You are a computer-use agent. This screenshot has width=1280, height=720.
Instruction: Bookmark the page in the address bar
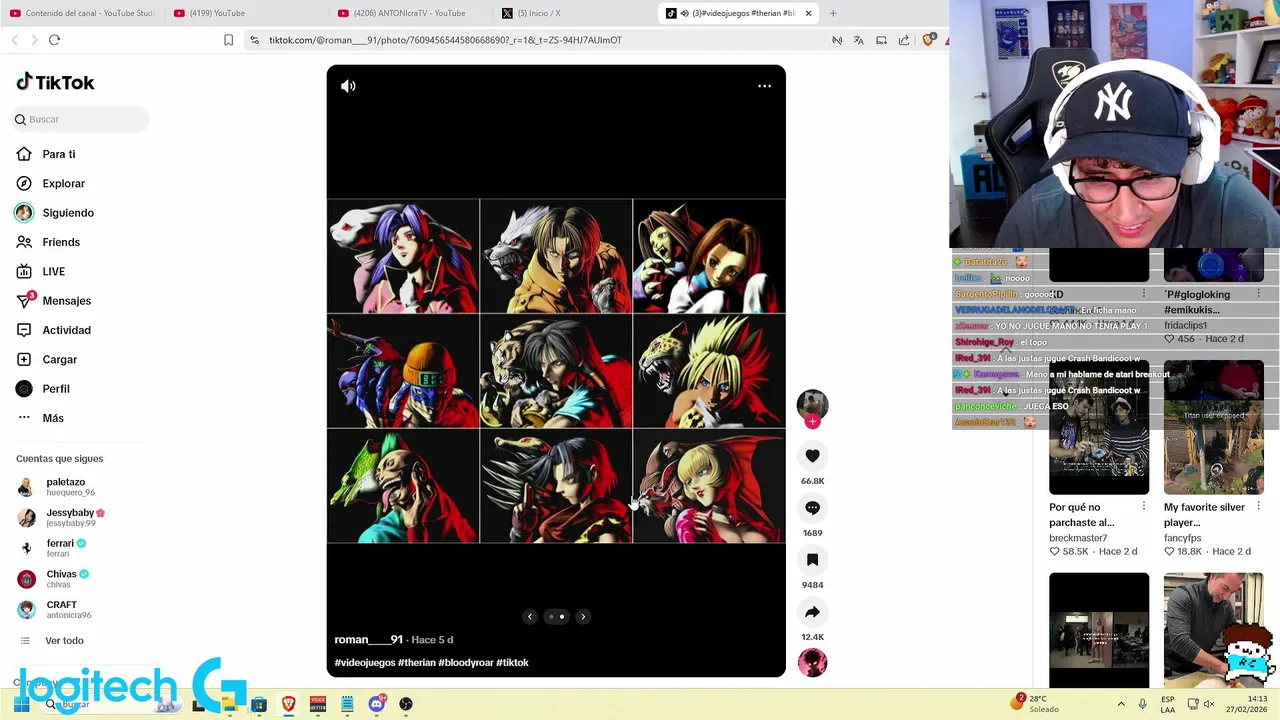228,40
